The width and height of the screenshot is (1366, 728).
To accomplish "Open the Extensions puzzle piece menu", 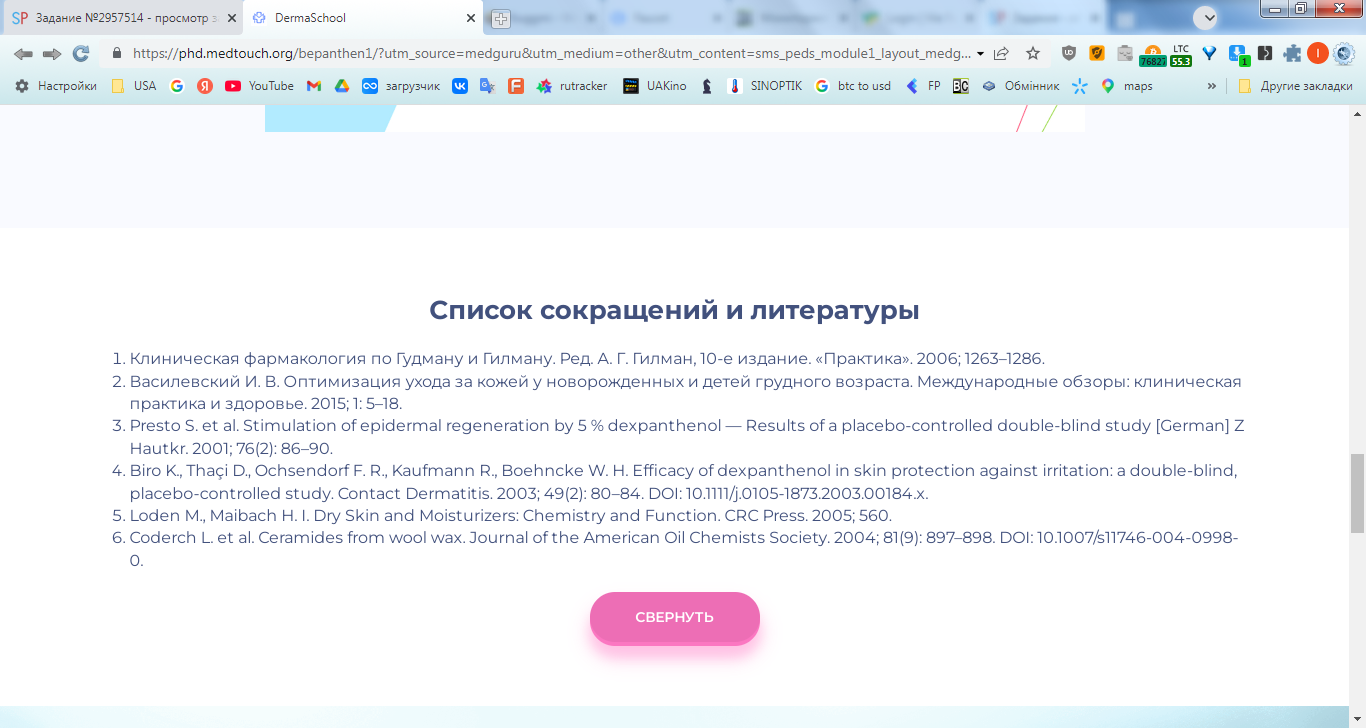I will coord(1293,54).
